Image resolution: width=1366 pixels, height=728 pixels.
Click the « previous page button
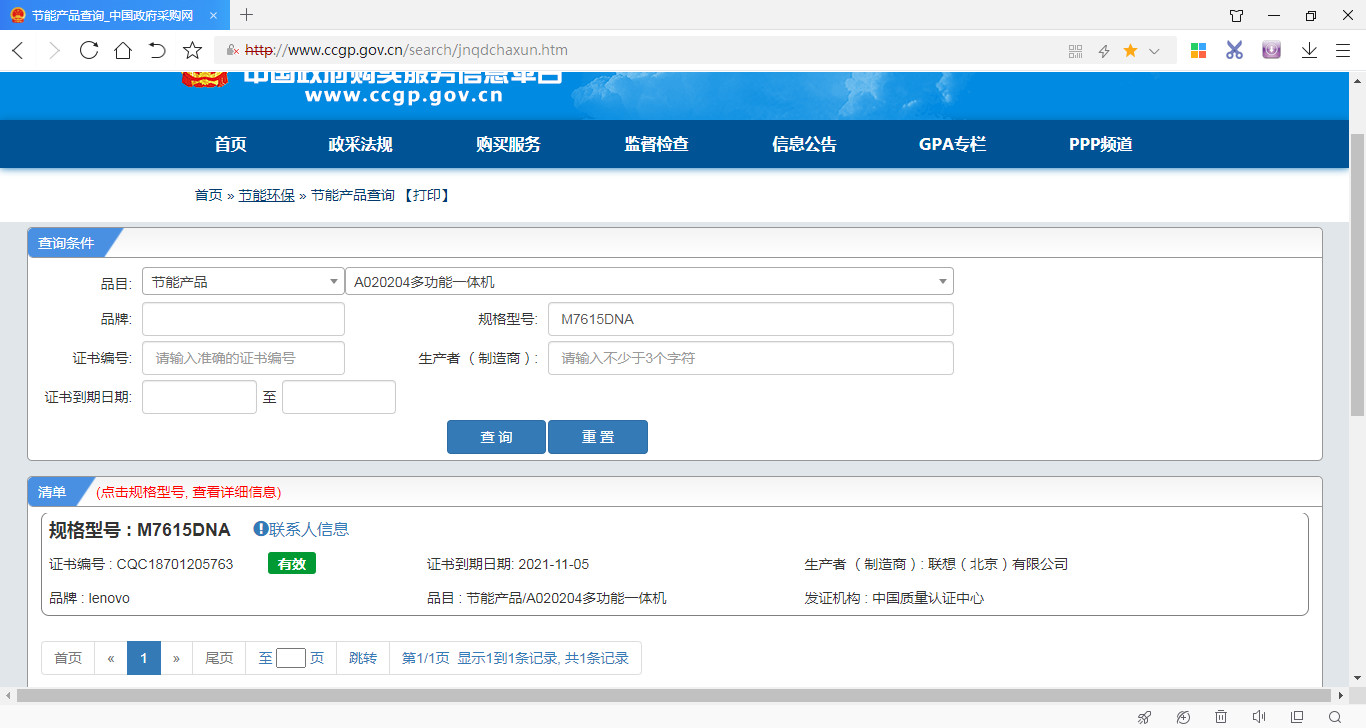111,658
